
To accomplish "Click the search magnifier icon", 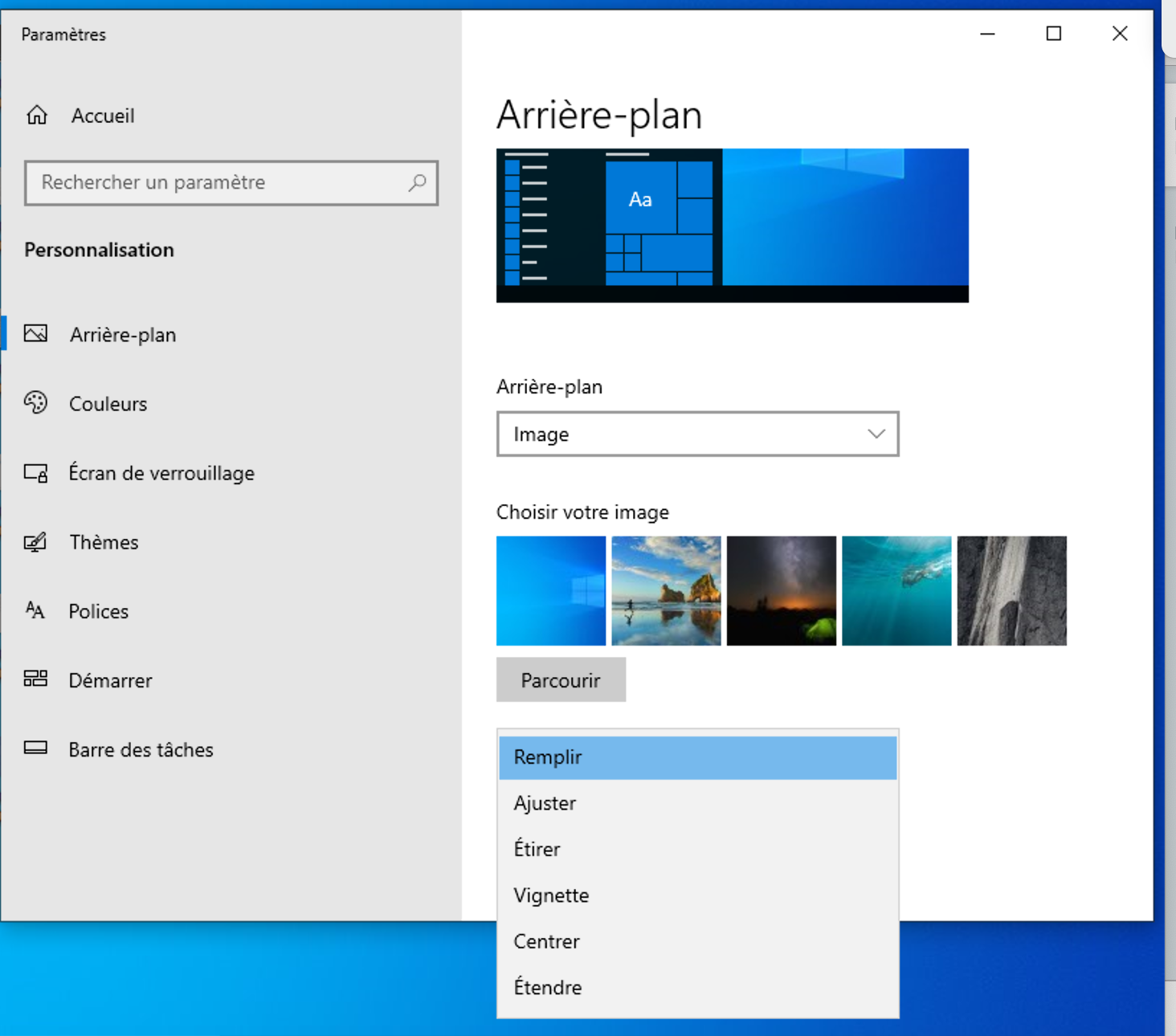I will (417, 182).
